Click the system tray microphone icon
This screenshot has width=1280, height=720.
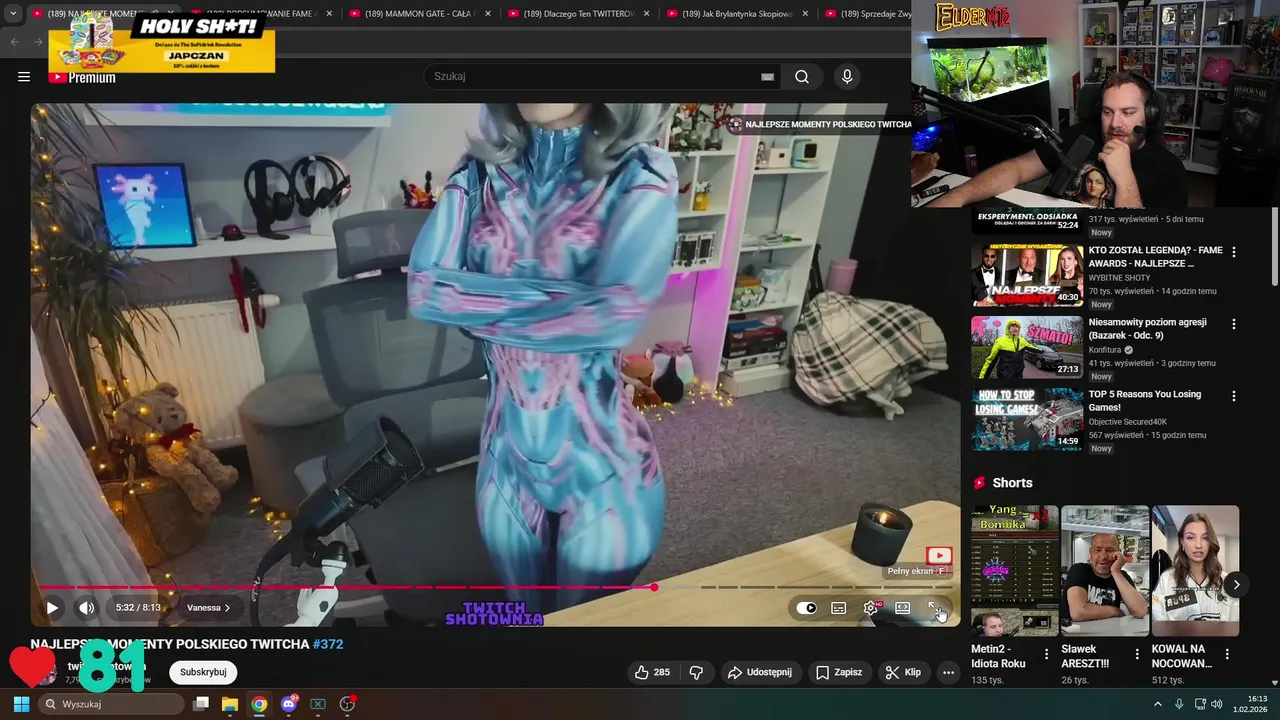point(1179,704)
